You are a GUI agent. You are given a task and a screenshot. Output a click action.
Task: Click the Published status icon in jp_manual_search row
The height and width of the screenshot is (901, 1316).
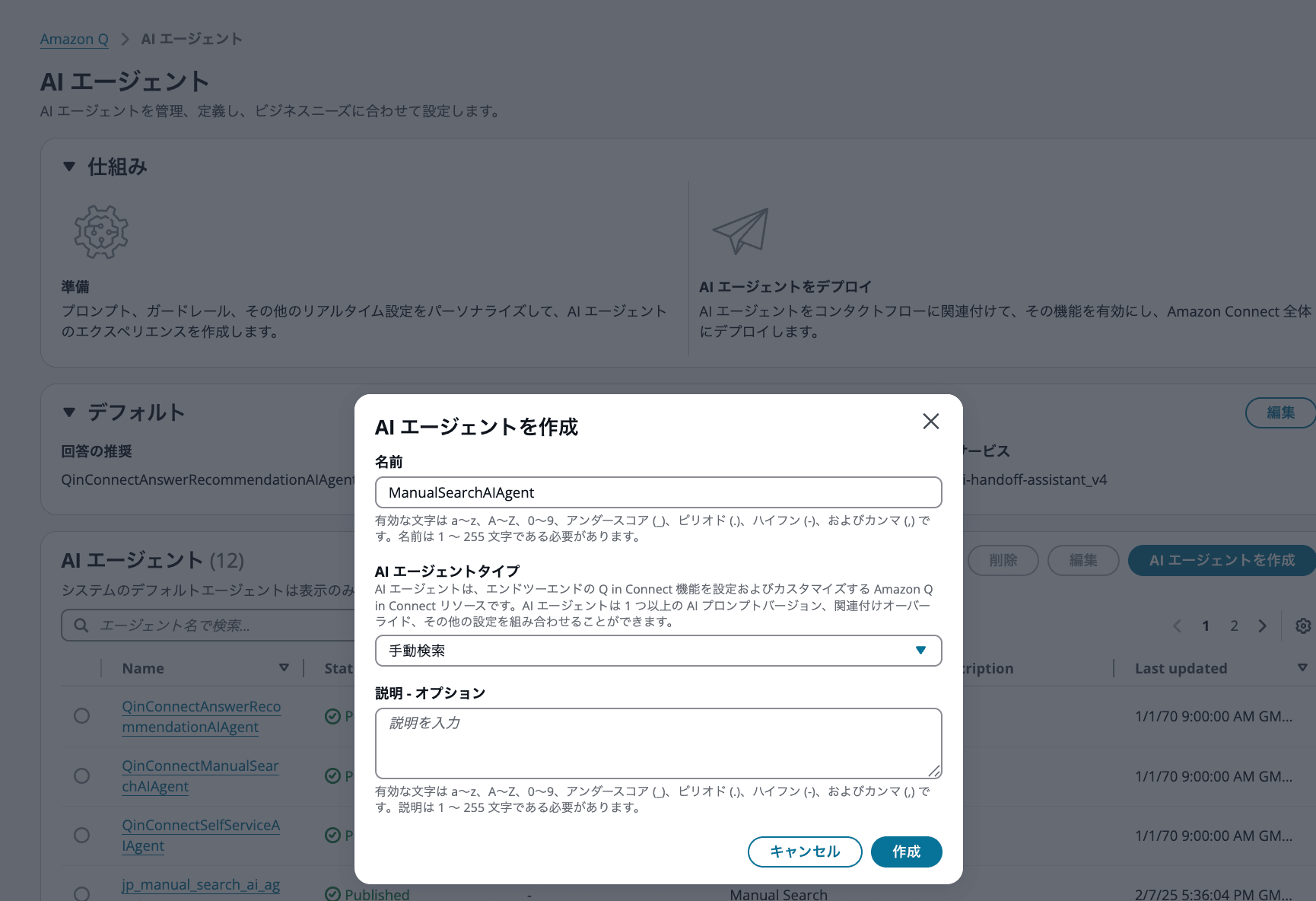[332, 894]
